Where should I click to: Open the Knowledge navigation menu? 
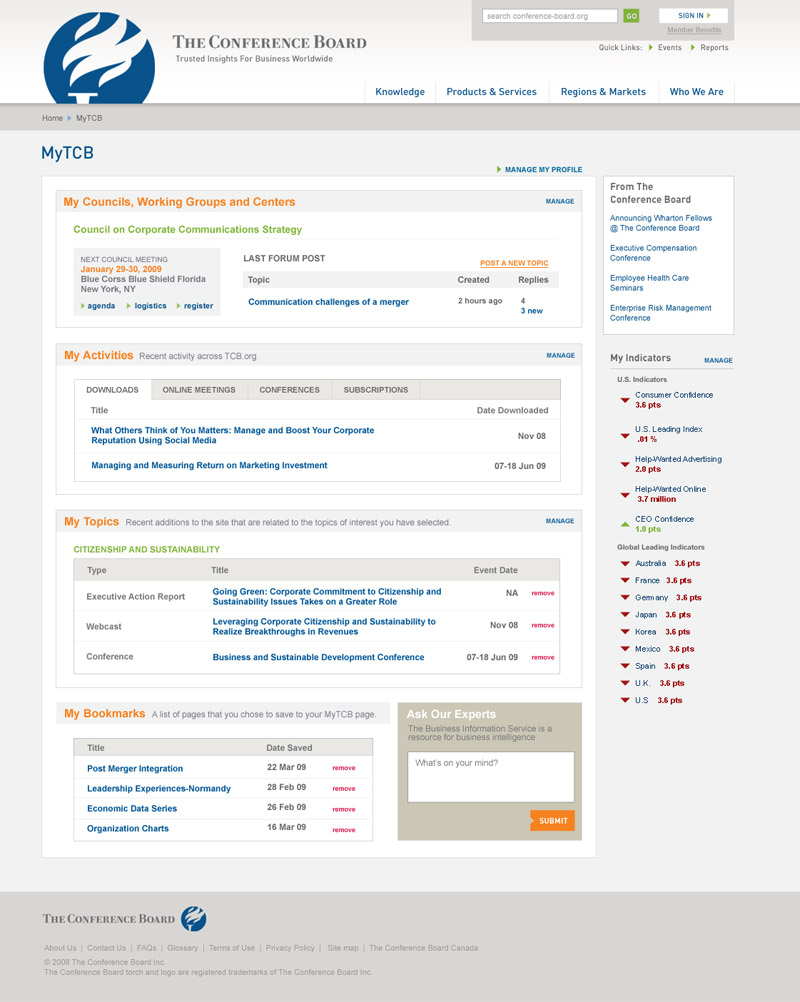[x=400, y=92]
